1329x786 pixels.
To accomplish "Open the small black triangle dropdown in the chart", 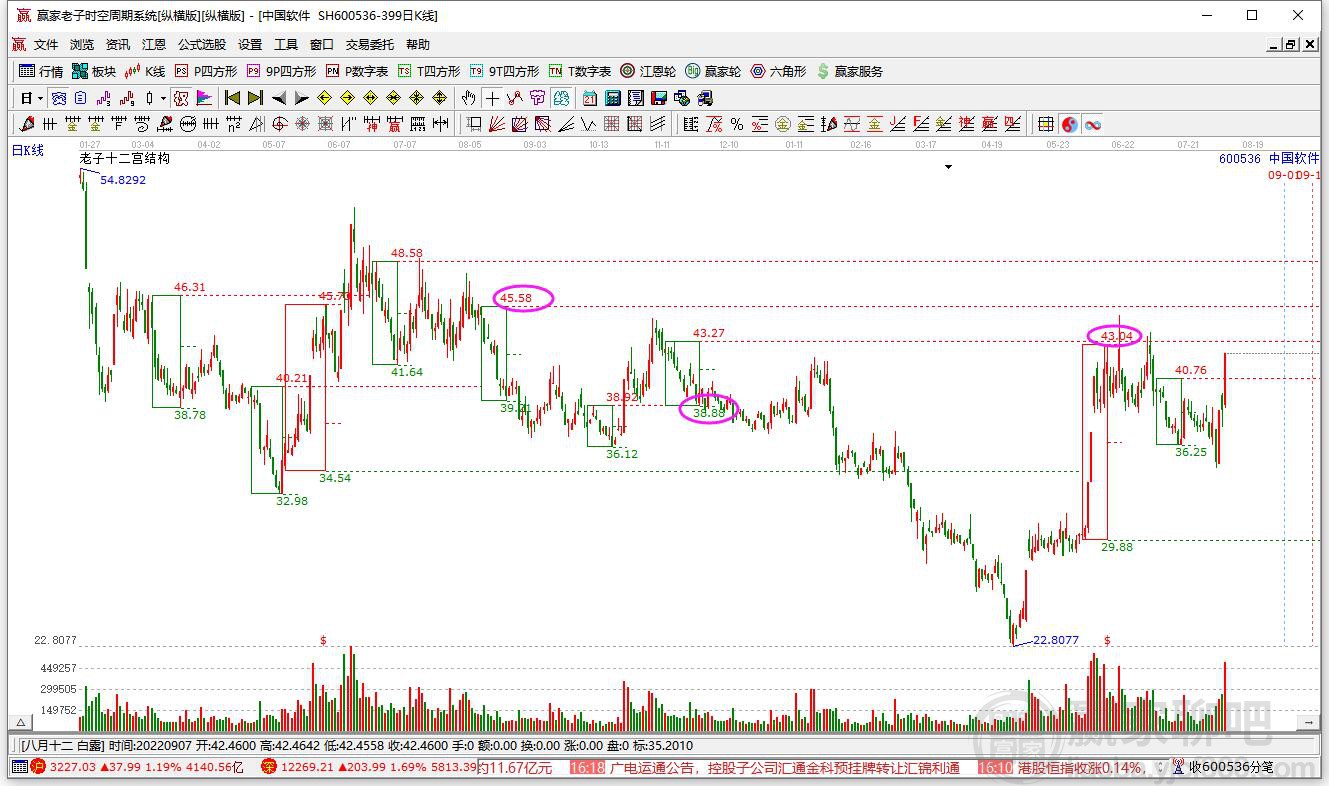I will [948, 168].
